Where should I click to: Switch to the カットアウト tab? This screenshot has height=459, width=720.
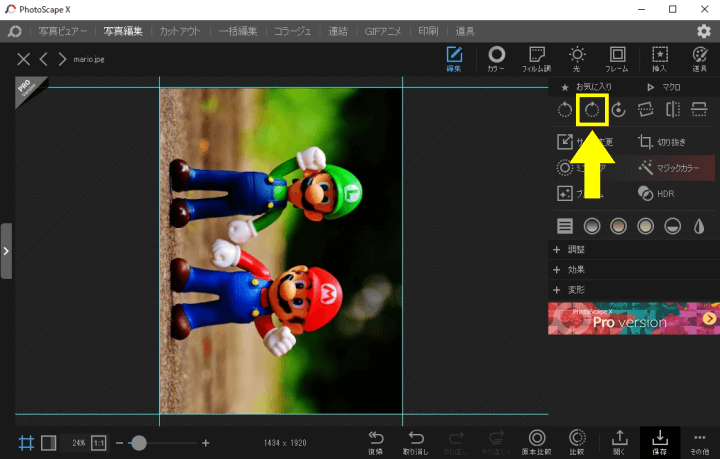[x=180, y=31]
